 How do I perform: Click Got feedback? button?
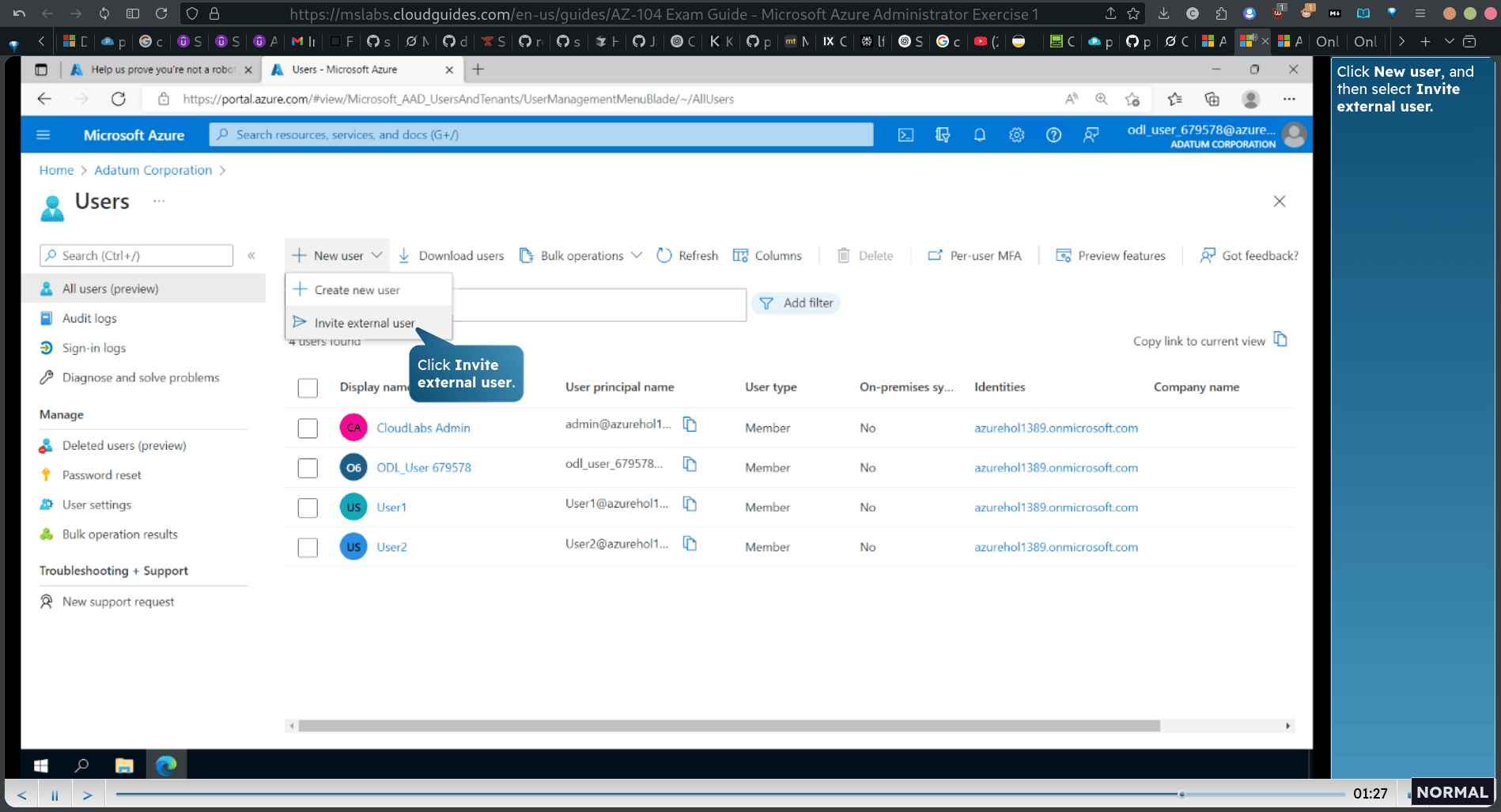(x=1249, y=255)
